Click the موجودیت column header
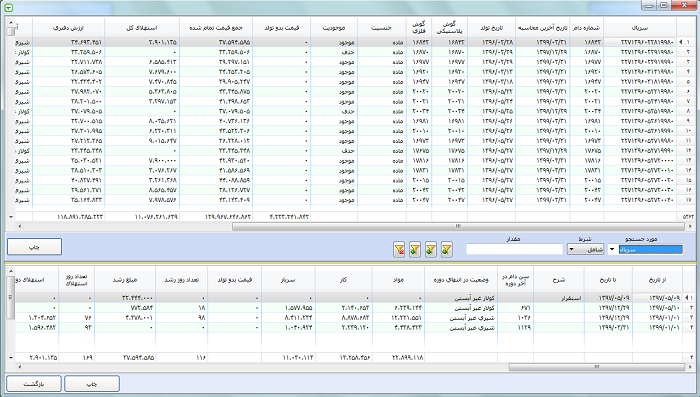Viewport: 700px width, 397px height. coord(333,28)
